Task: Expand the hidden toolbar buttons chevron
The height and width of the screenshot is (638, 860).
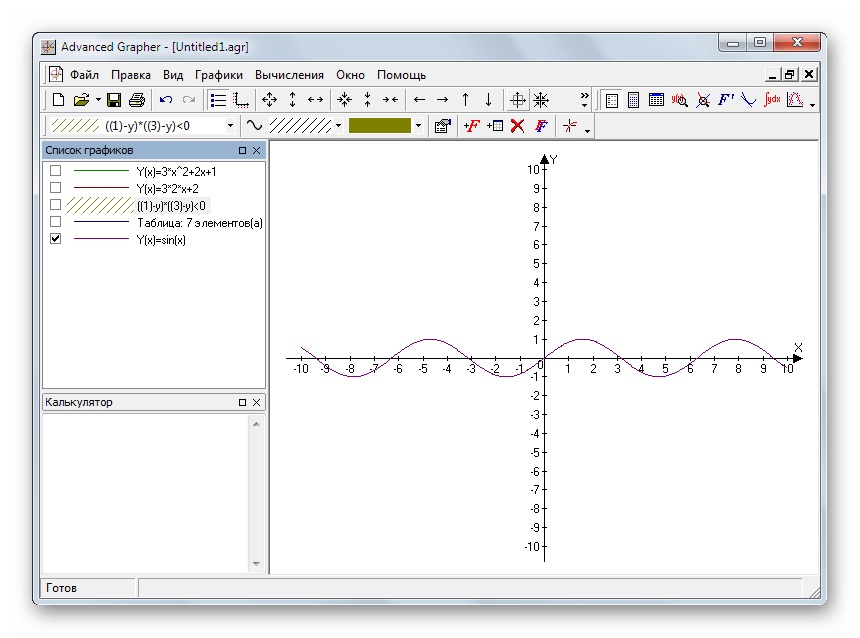Action: [x=584, y=99]
